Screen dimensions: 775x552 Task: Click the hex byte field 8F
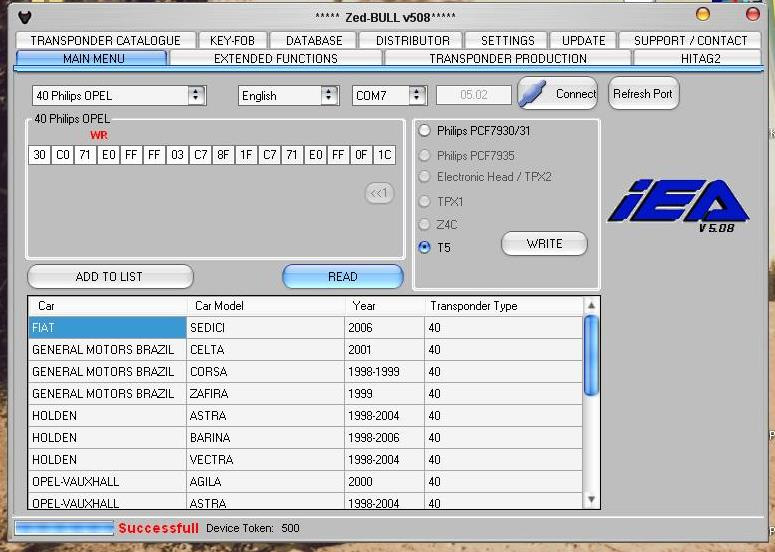(223, 155)
